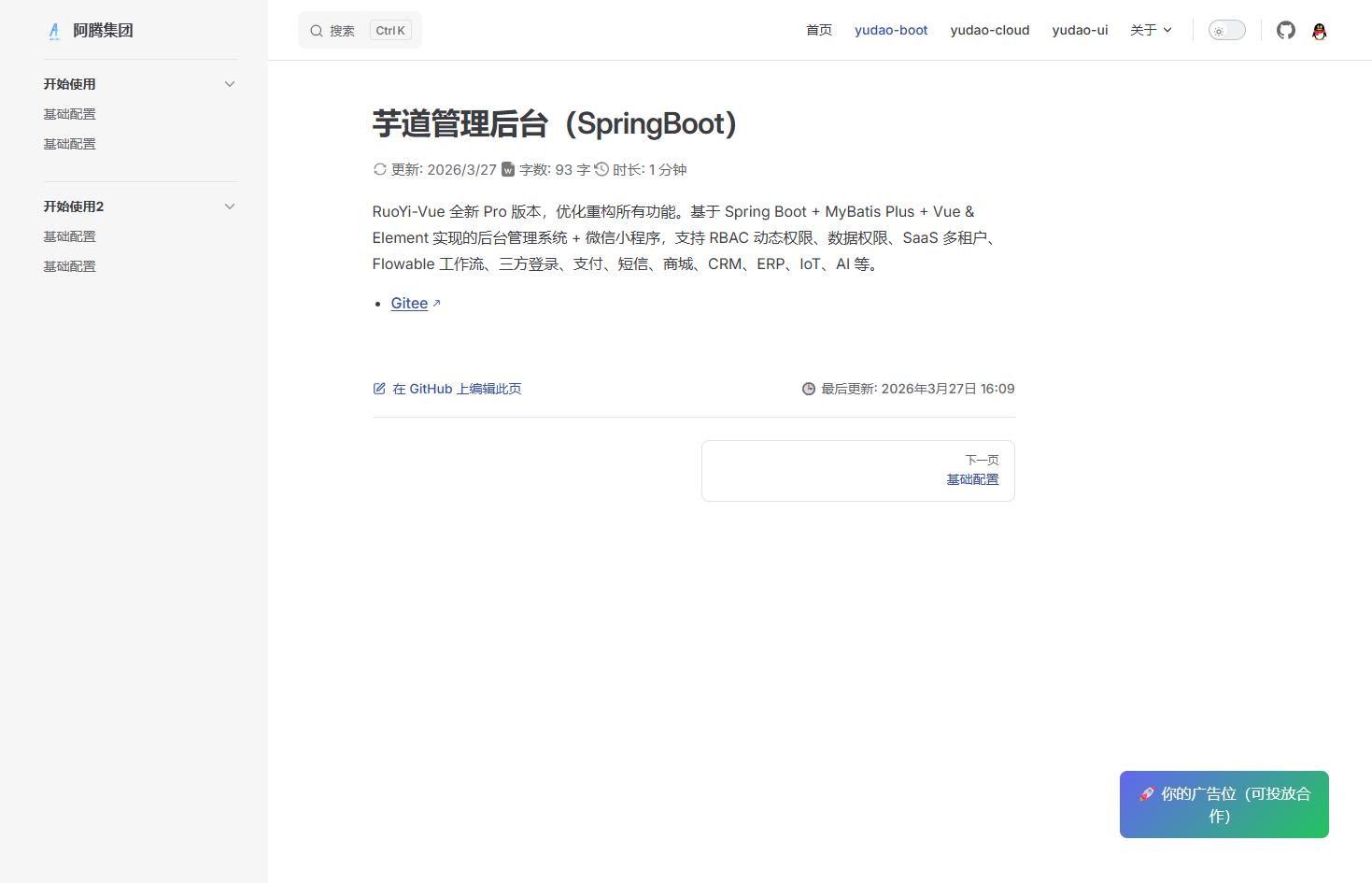Viewport: 1372px width, 883px height.
Task: Switch the appearance toggle to night theme
Action: [x=1226, y=29]
